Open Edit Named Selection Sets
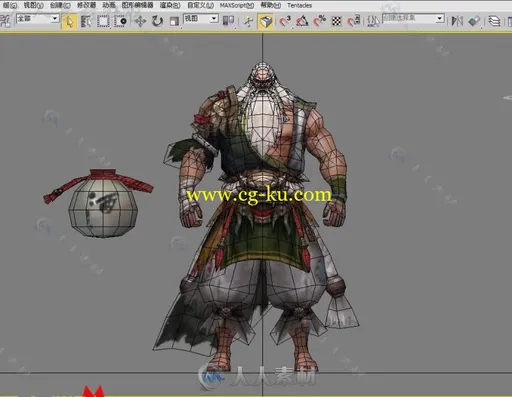The width and height of the screenshot is (512, 397). (x=373, y=21)
